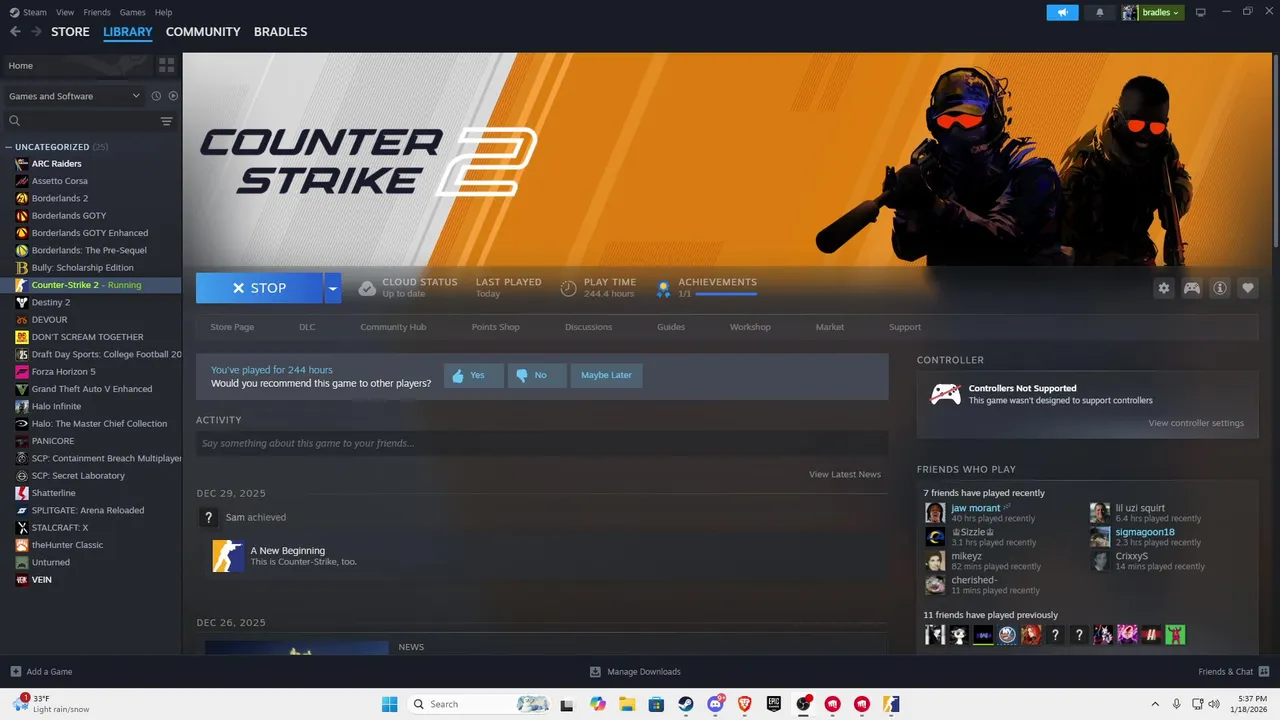The height and width of the screenshot is (720, 1280).
Task: Switch to the COMMUNITY tab
Action: 203,32
